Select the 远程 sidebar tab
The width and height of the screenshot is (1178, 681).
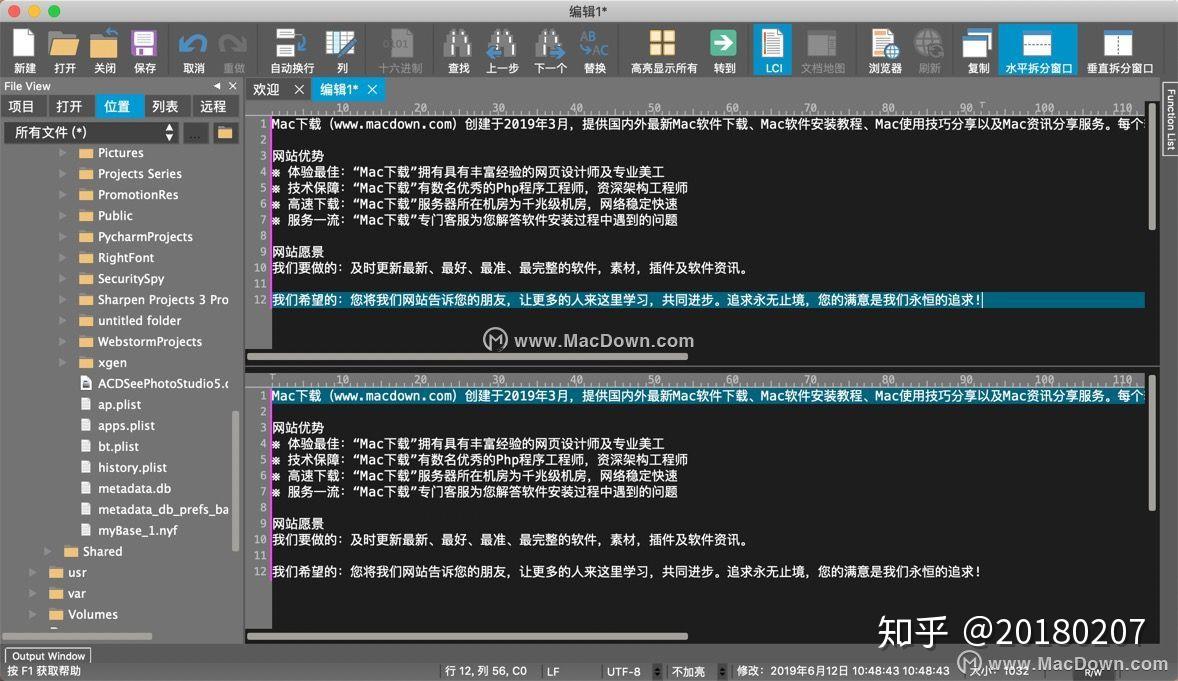click(x=212, y=106)
